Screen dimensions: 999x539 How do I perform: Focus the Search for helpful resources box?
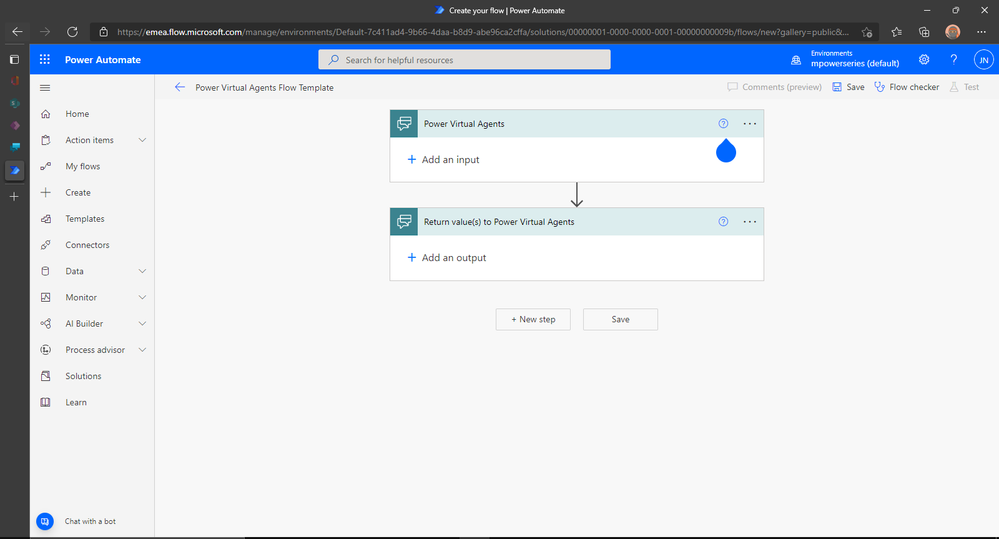point(464,59)
